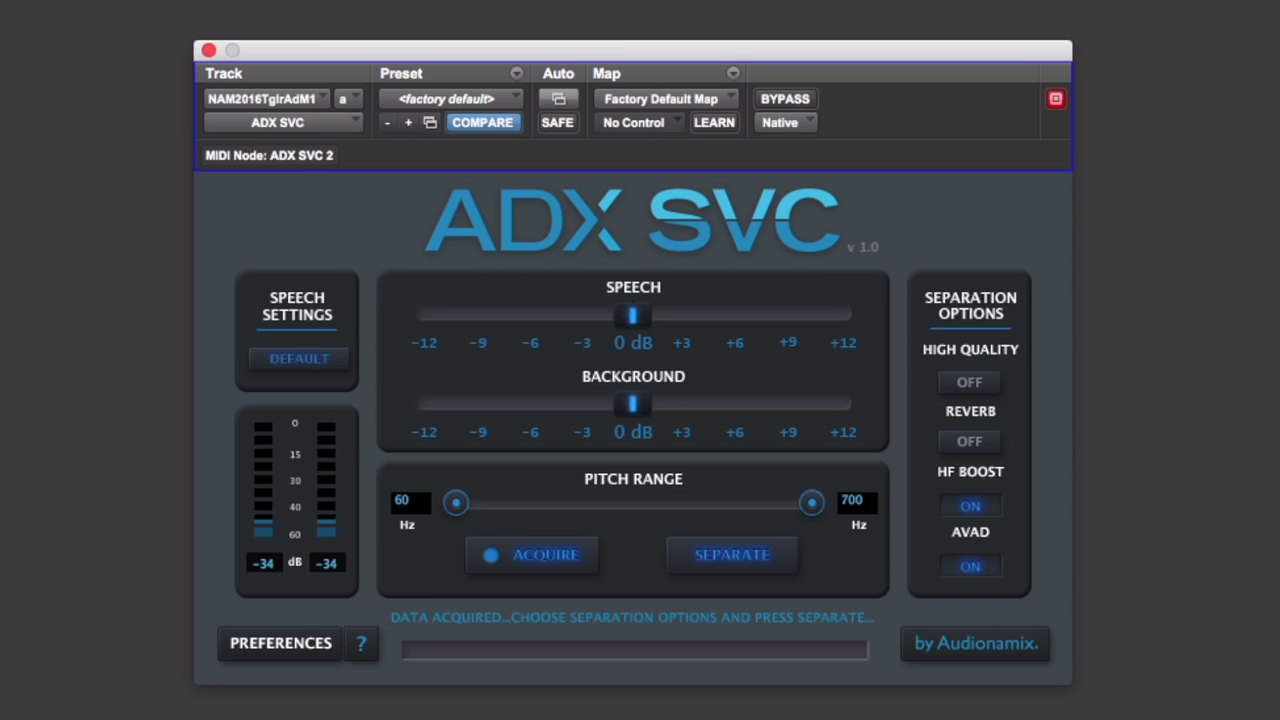This screenshot has width=1280, height=720.
Task: Click the ACQUIRE button
Action: pyautogui.click(x=532, y=555)
